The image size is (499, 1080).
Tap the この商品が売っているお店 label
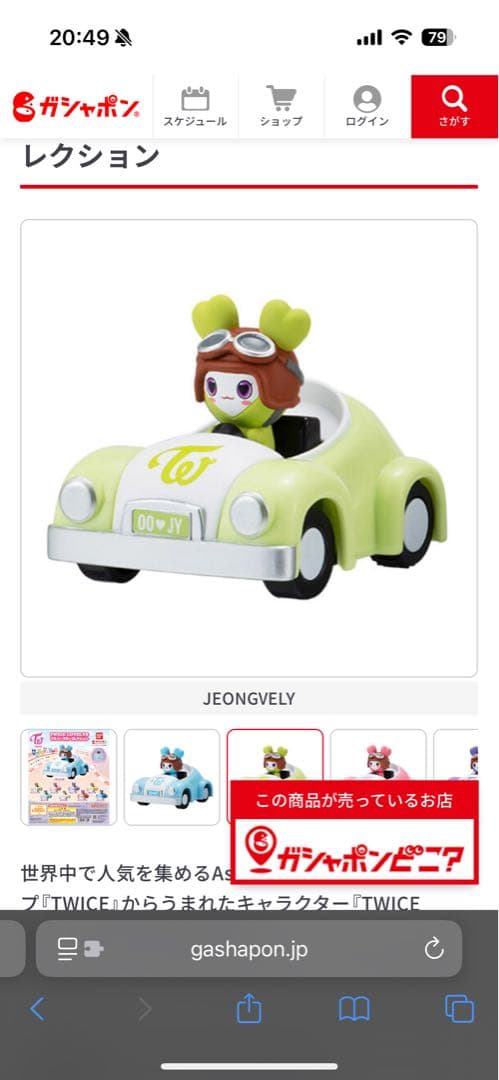point(354,800)
